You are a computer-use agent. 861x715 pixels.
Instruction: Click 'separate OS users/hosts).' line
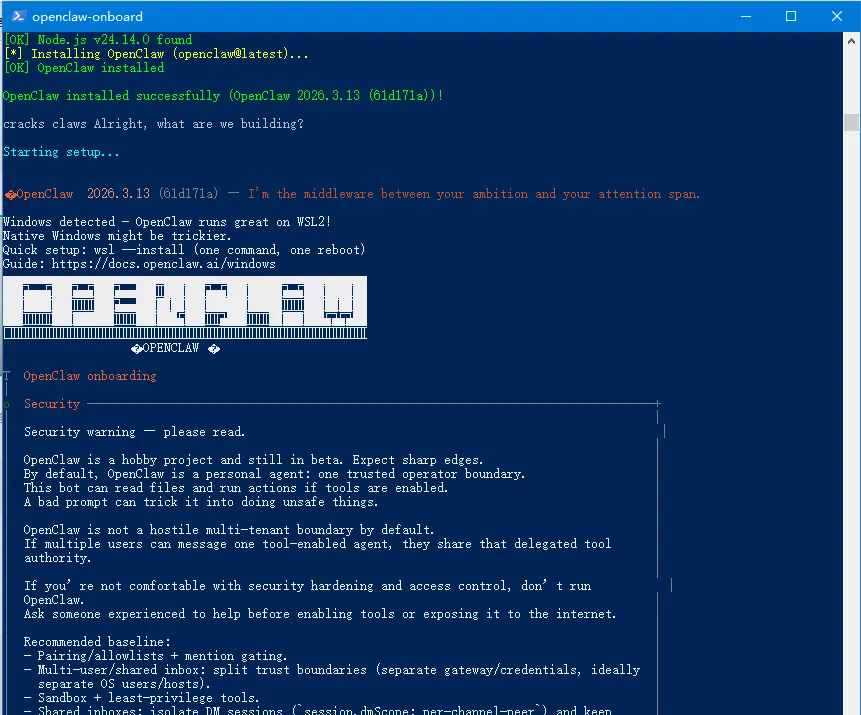(124, 684)
